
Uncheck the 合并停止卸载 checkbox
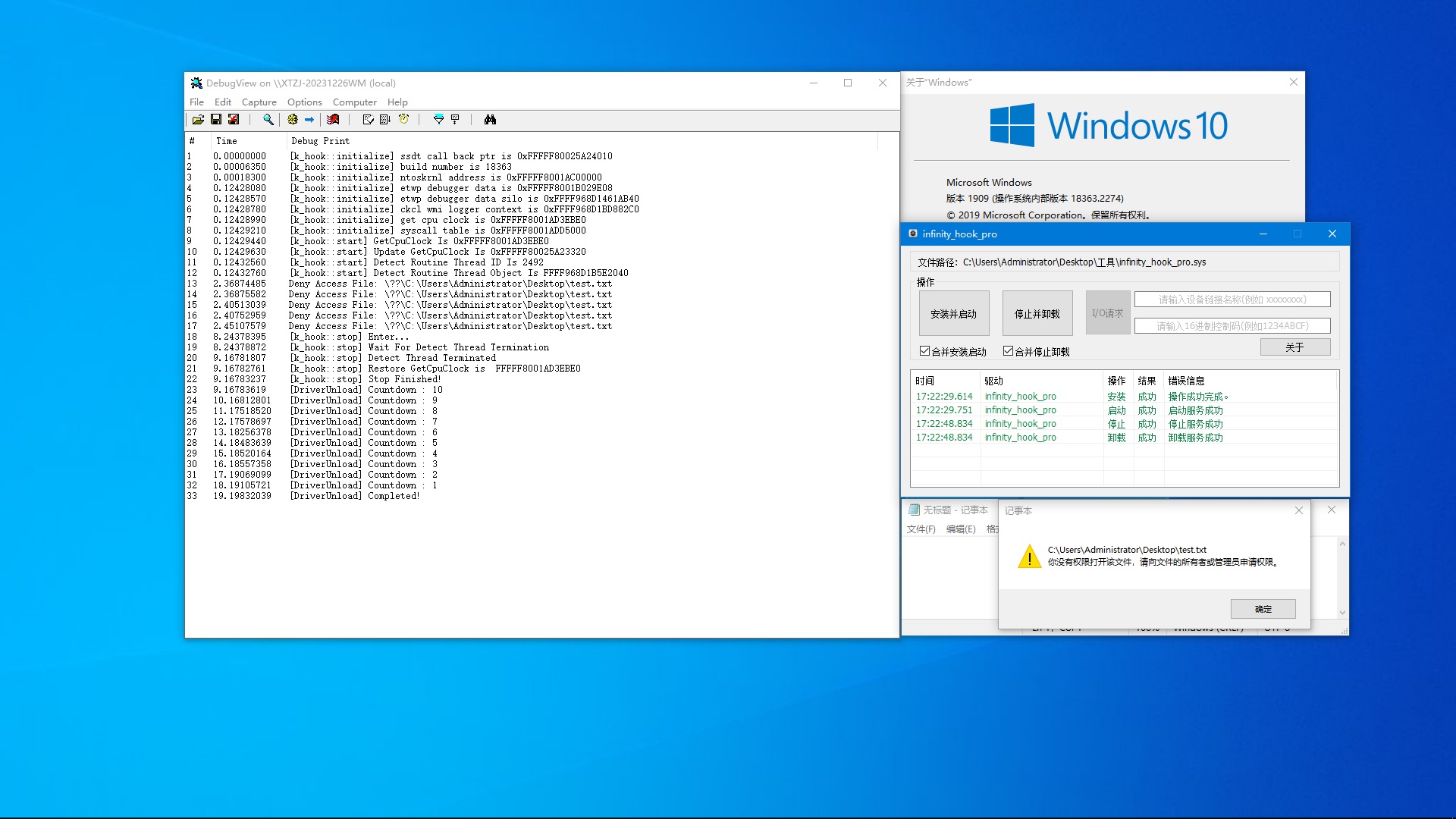pos(1008,351)
